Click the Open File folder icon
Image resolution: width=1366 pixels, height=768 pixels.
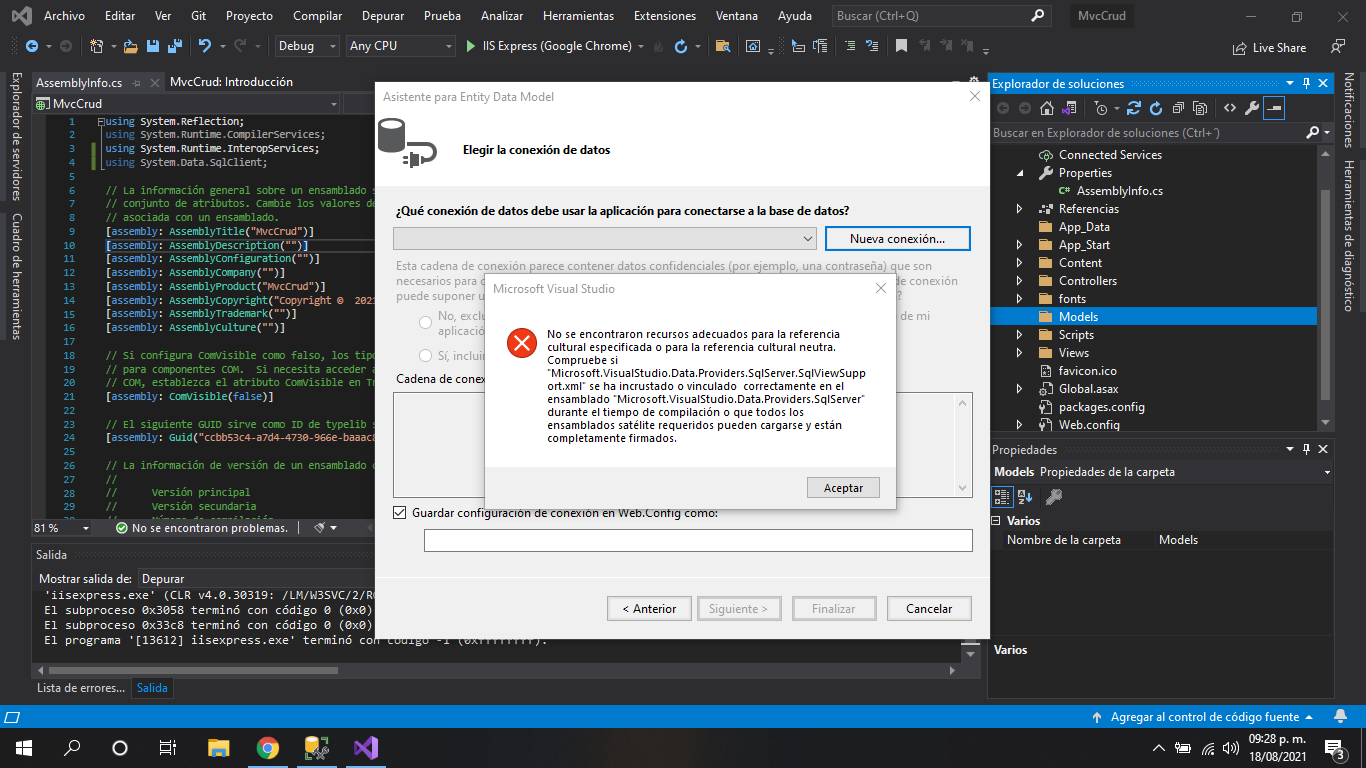click(130, 46)
